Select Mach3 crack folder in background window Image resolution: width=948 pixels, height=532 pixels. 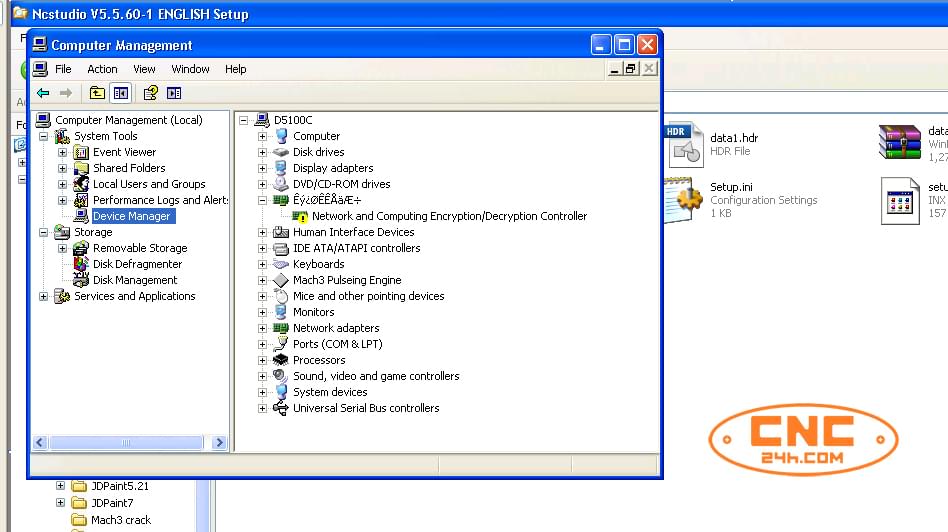pos(120,520)
